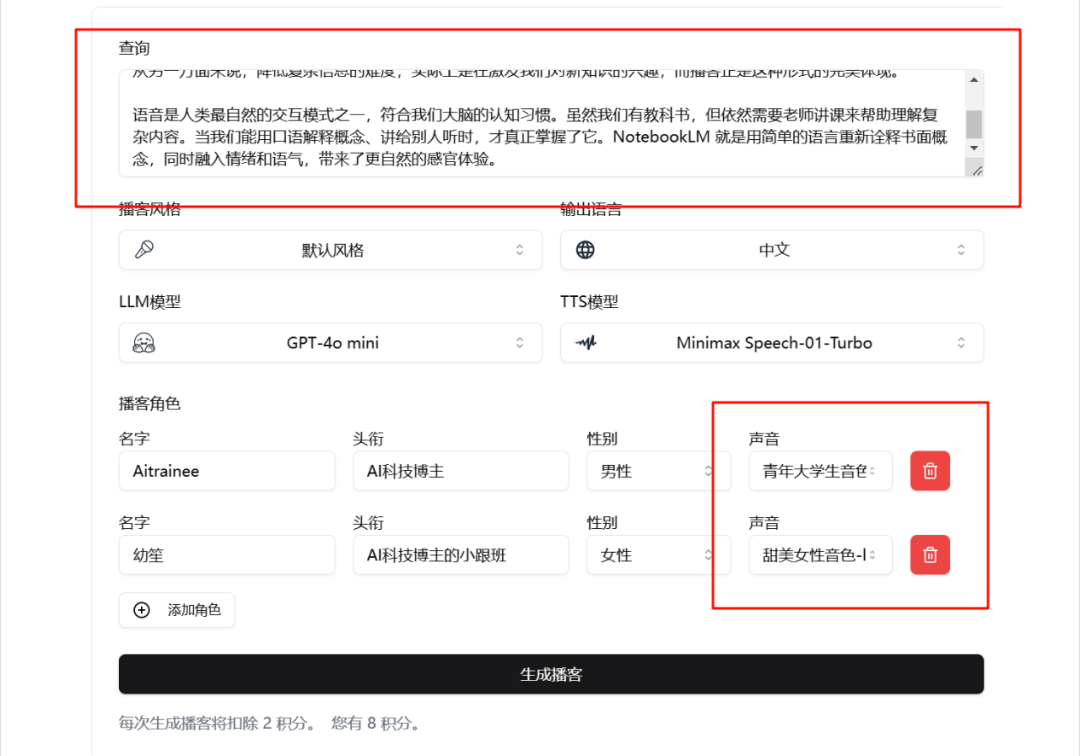The height and width of the screenshot is (756, 1080).
Task: Click the waveform icon beside Minimax Speech-01-Turbo
Action: pyautogui.click(x=585, y=342)
